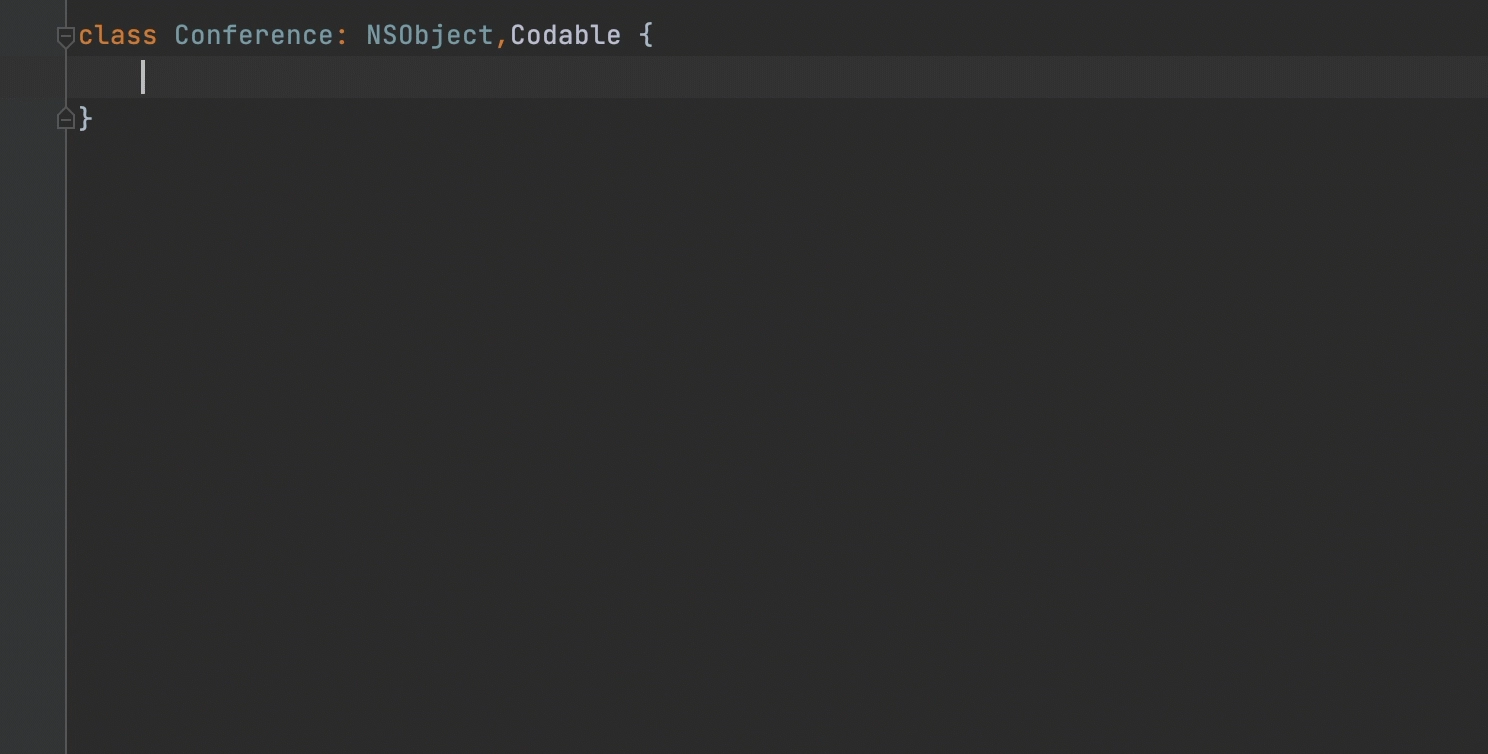Click the space between class and Conference
The width and height of the screenshot is (1488, 754).
click(x=166, y=36)
